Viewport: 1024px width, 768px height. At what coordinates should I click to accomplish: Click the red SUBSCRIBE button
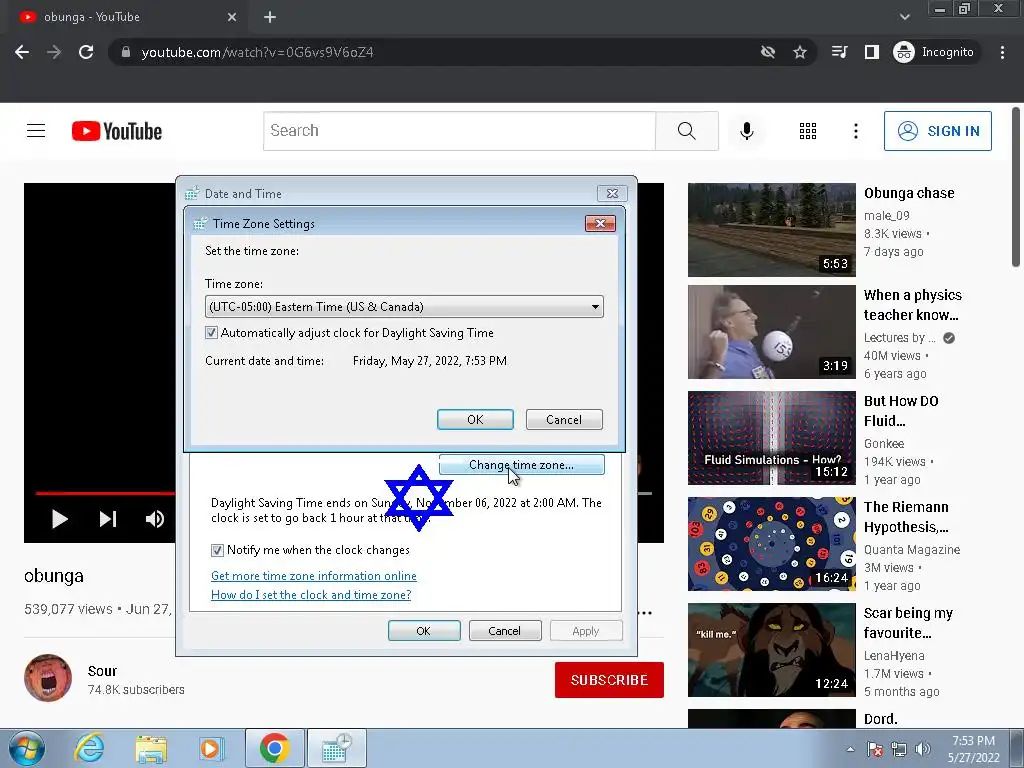pyautogui.click(x=609, y=680)
